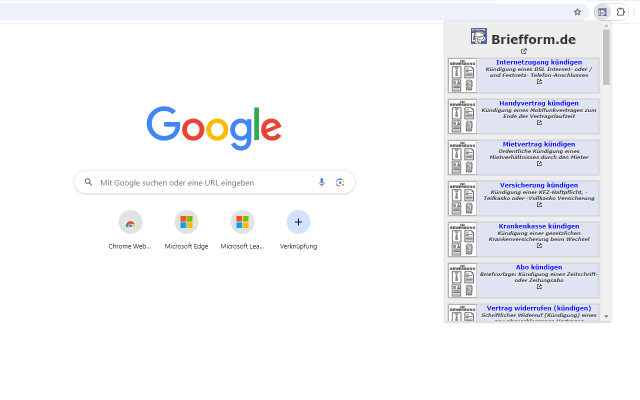
Task: Open the Versicherung kündigen link
Action: [x=539, y=185]
